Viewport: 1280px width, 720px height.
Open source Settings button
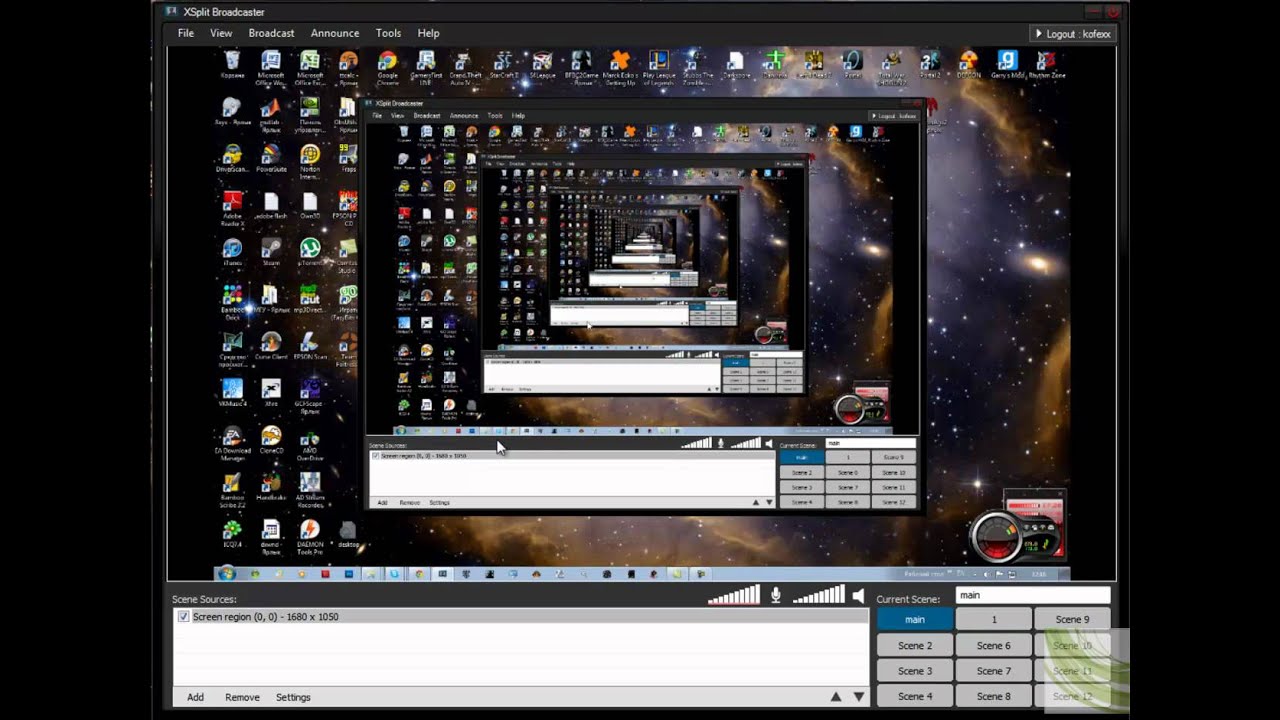click(293, 697)
